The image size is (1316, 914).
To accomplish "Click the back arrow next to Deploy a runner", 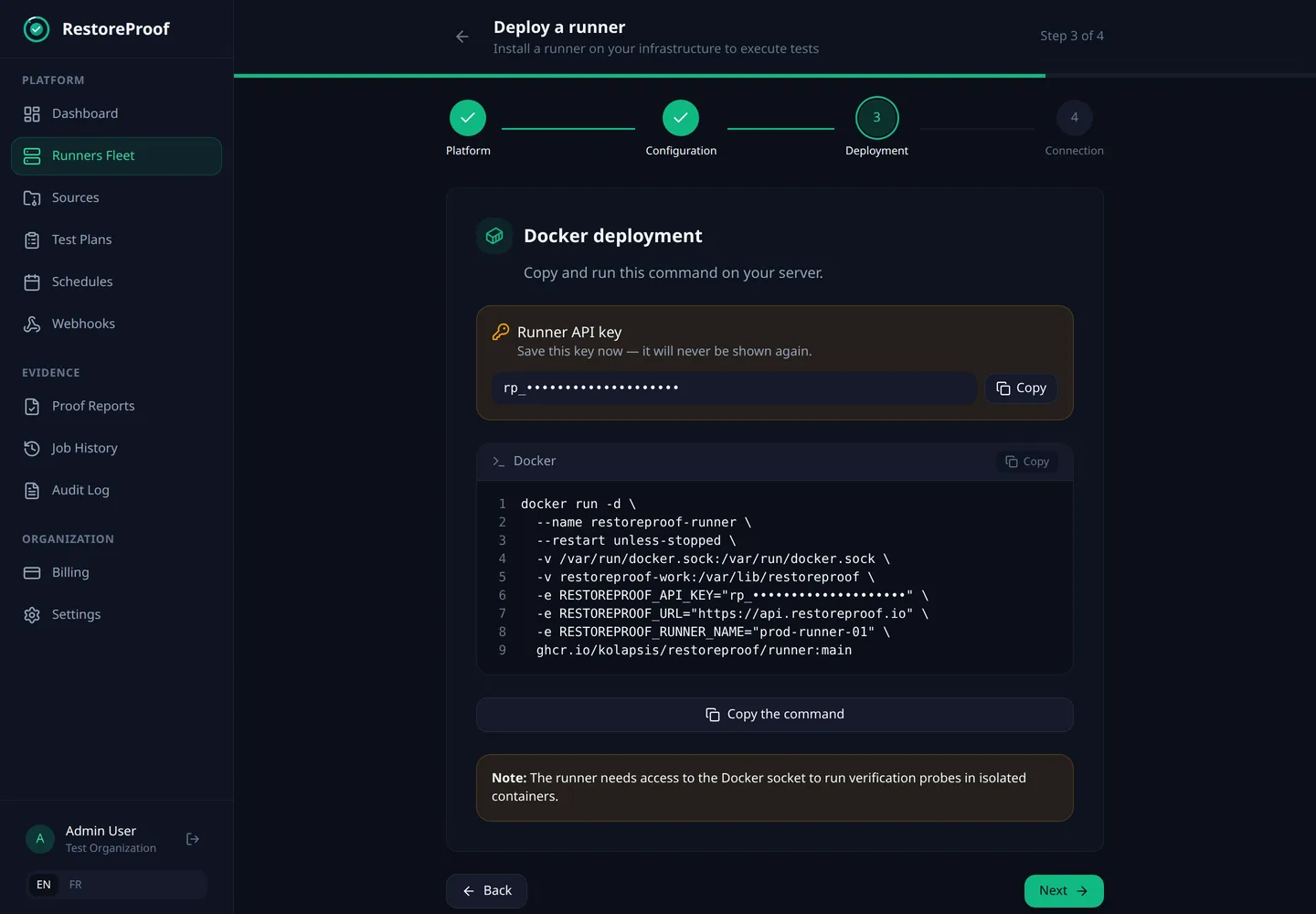I will click(x=462, y=37).
